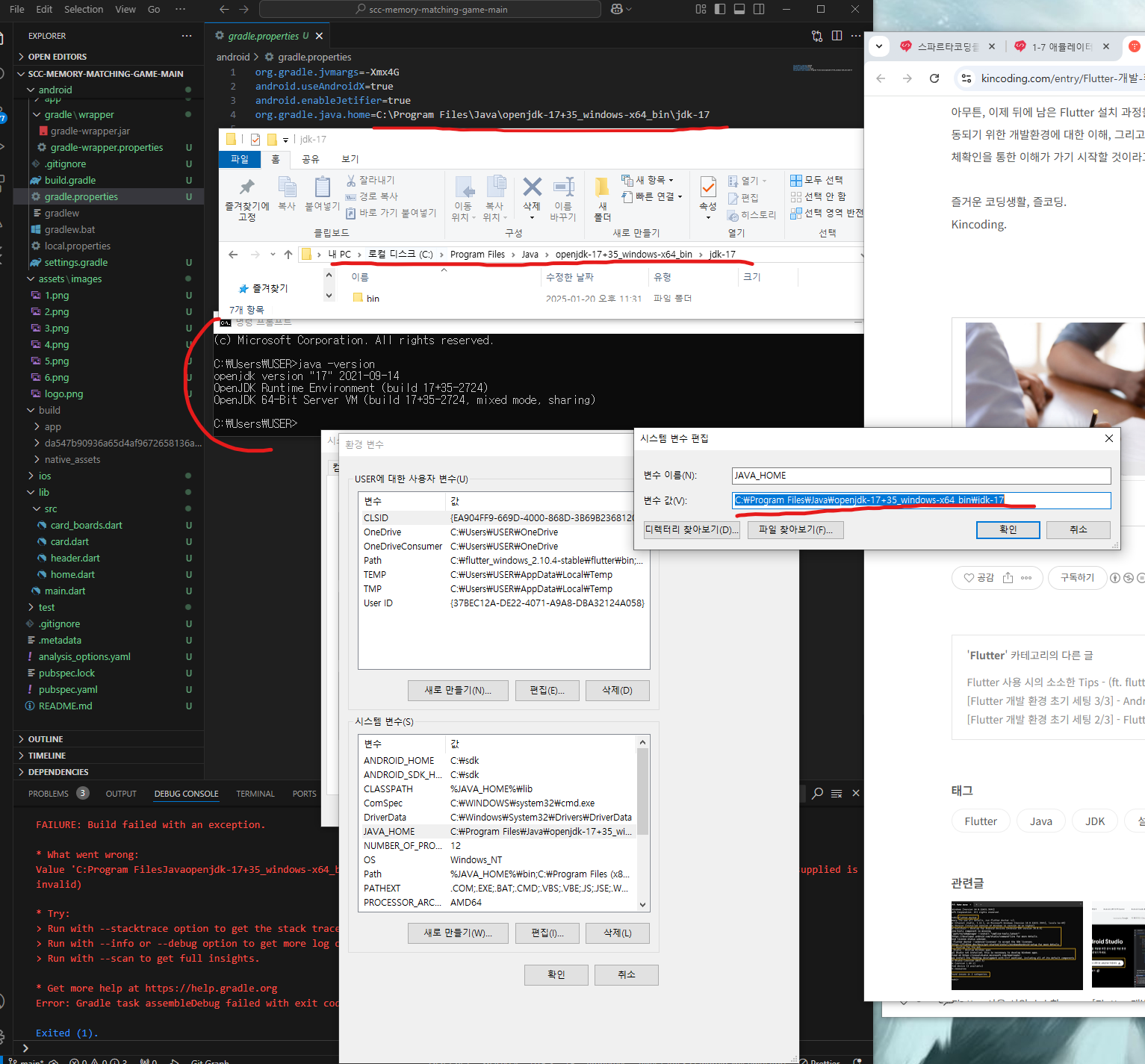
Task: Open Explorer views and more actions menu
Action: (x=186, y=36)
